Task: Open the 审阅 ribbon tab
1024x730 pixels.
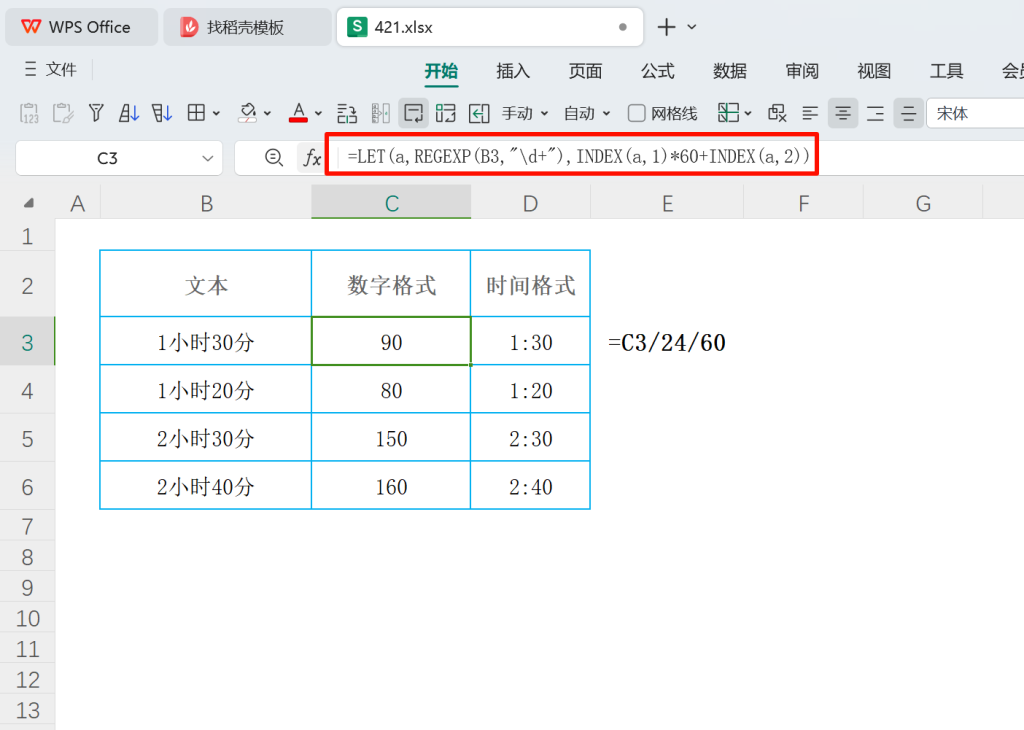Action: point(802,71)
